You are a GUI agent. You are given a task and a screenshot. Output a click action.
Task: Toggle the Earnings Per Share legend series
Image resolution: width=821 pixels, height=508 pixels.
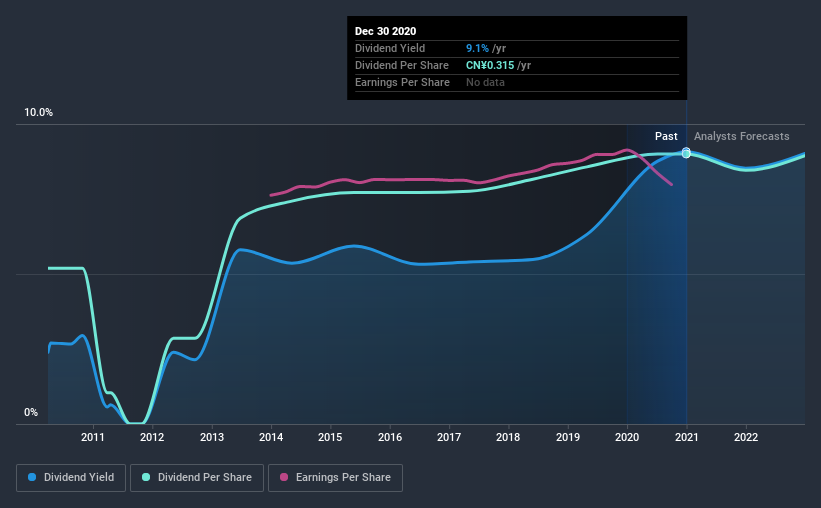tap(336, 478)
